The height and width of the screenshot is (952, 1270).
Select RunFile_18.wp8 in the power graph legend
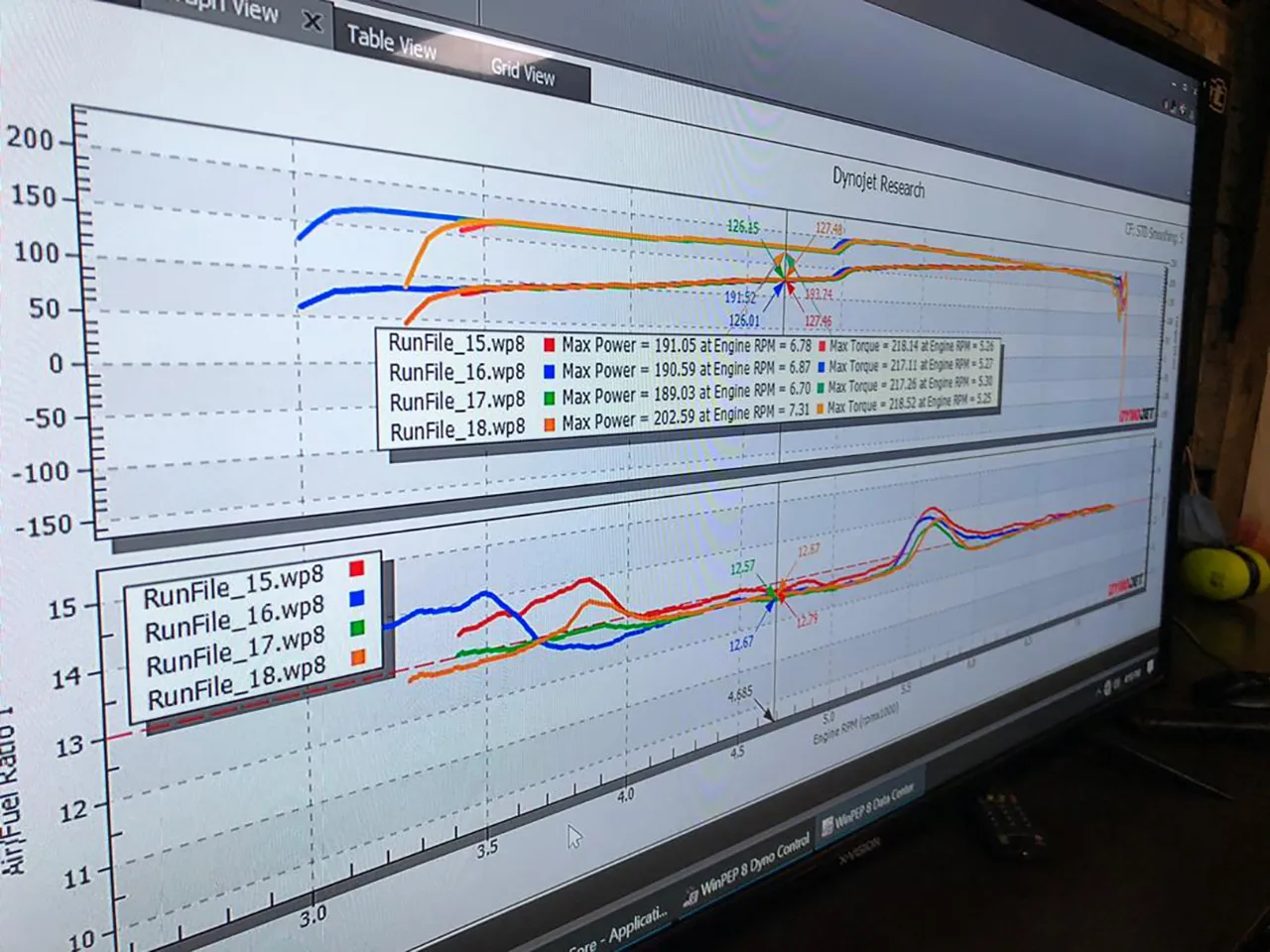(x=457, y=430)
